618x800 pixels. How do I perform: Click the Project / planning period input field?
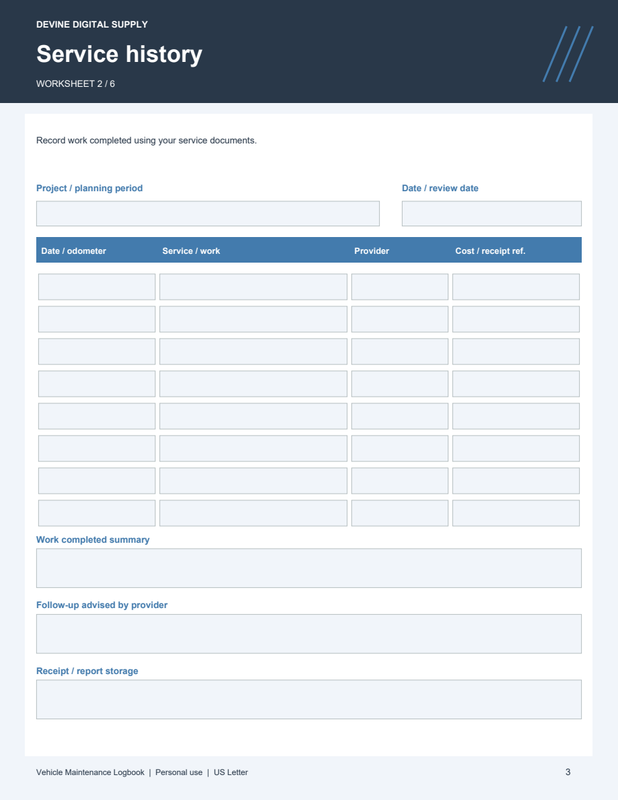tap(208, 213)
